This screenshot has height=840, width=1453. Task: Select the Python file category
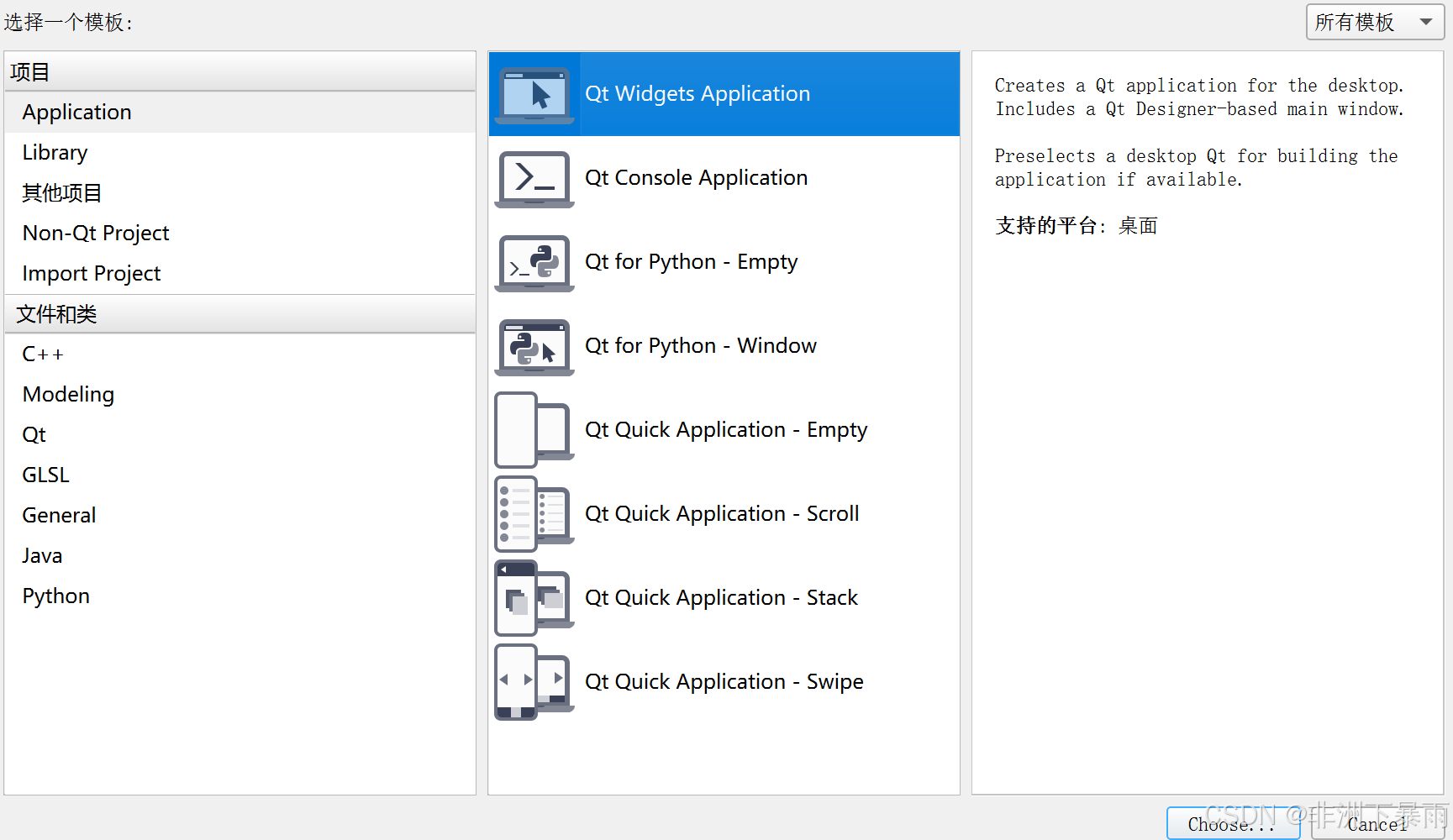point(240,596)
